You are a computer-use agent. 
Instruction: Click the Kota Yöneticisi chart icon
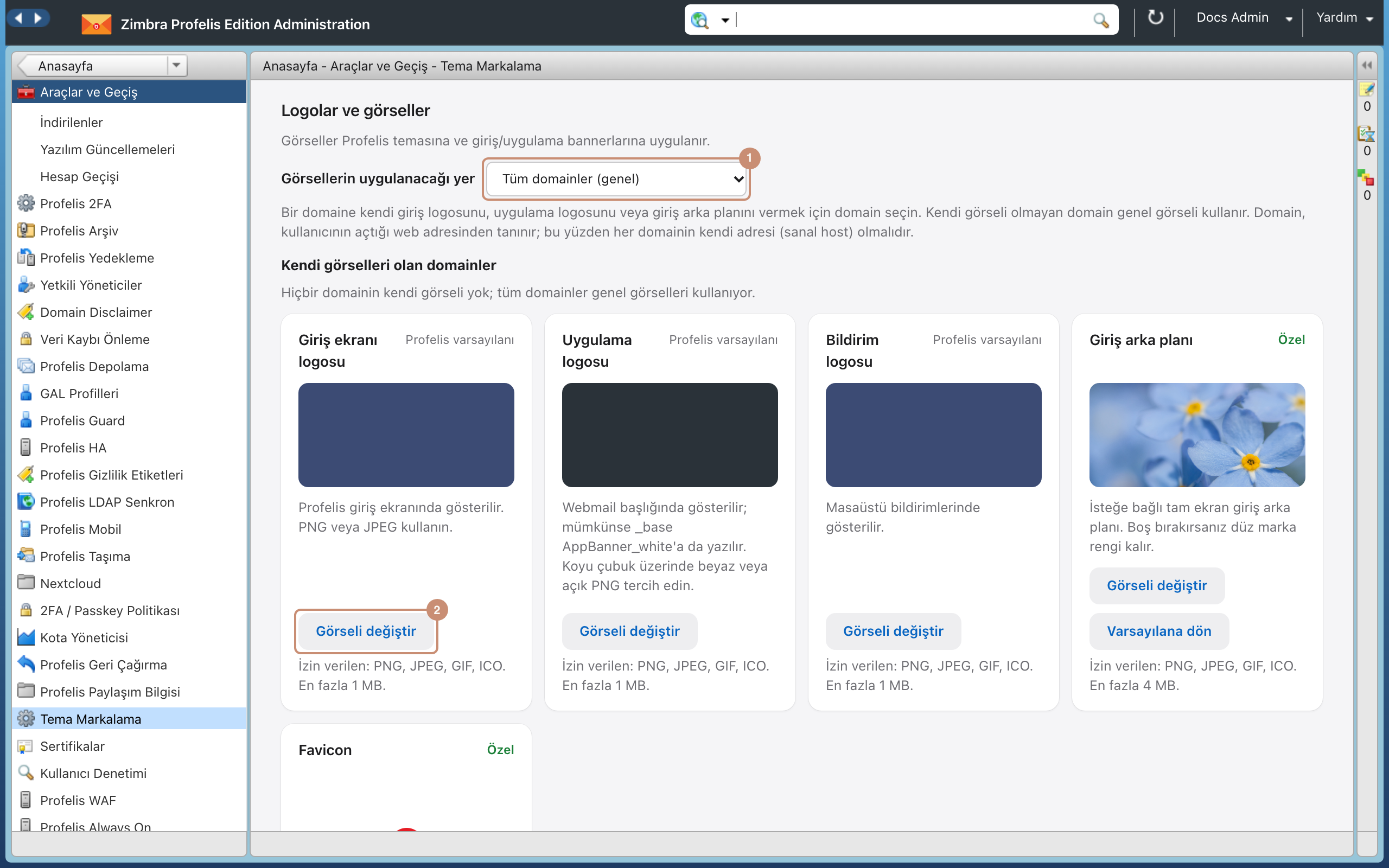[x=26, y=637]
